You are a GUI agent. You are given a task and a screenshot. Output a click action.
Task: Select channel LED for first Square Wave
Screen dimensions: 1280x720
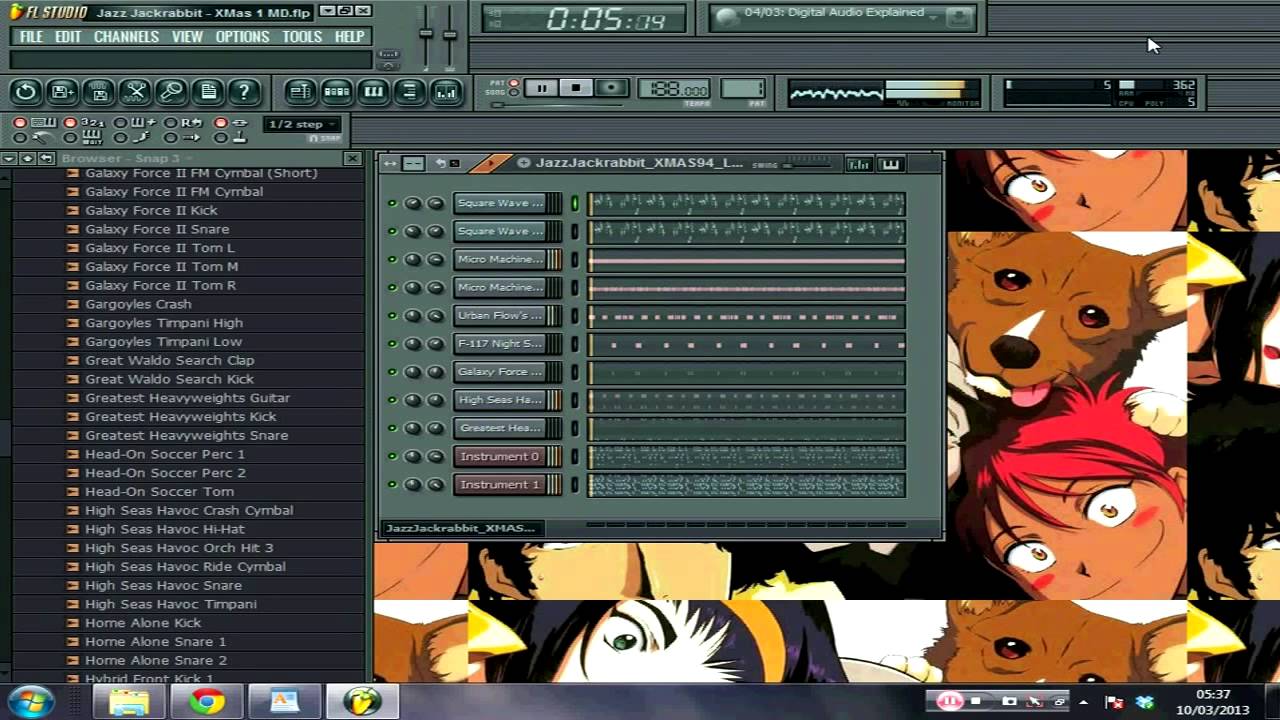tap(575, 203)
